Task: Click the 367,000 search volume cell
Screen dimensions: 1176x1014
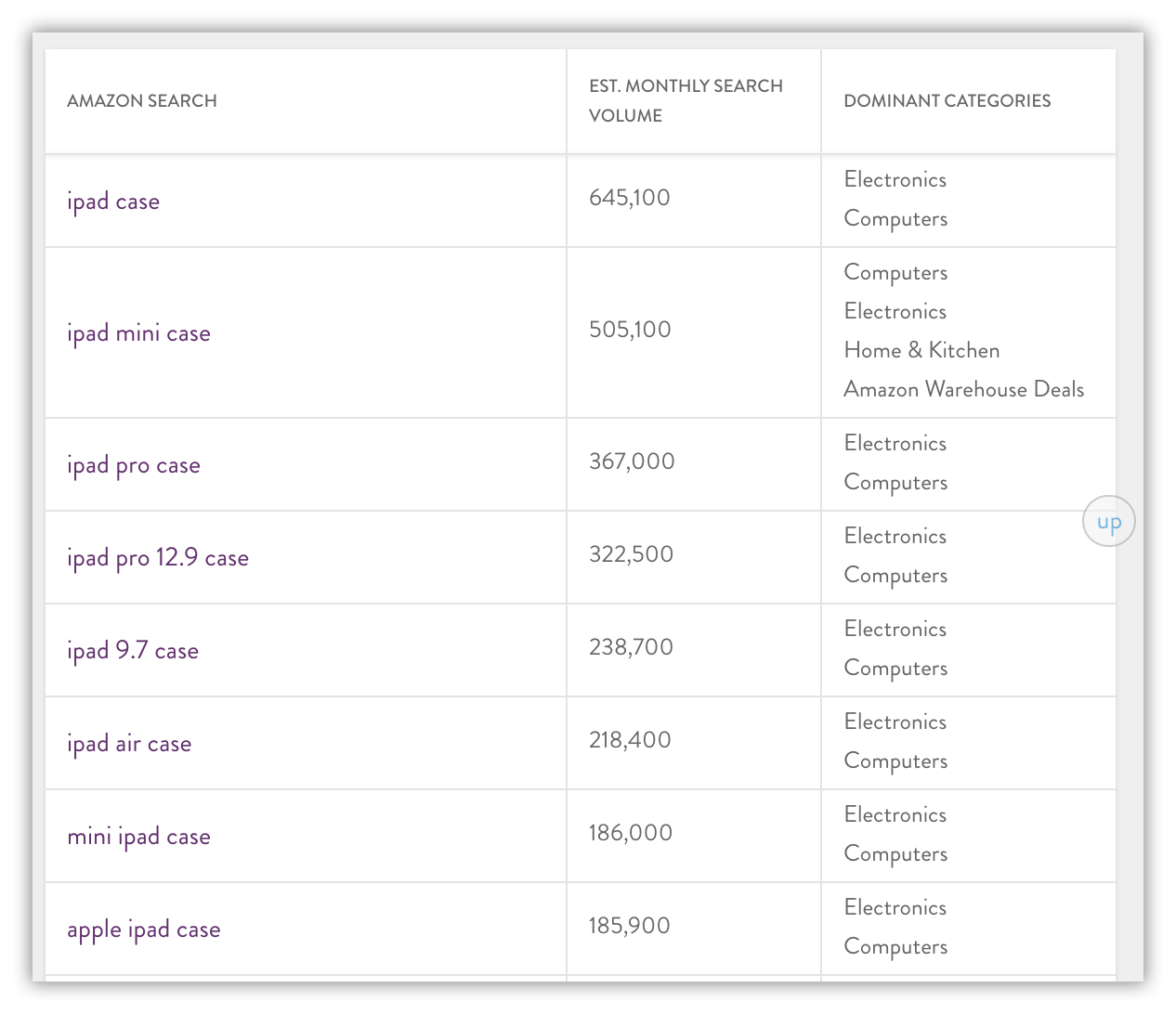Action: (632, 461)
